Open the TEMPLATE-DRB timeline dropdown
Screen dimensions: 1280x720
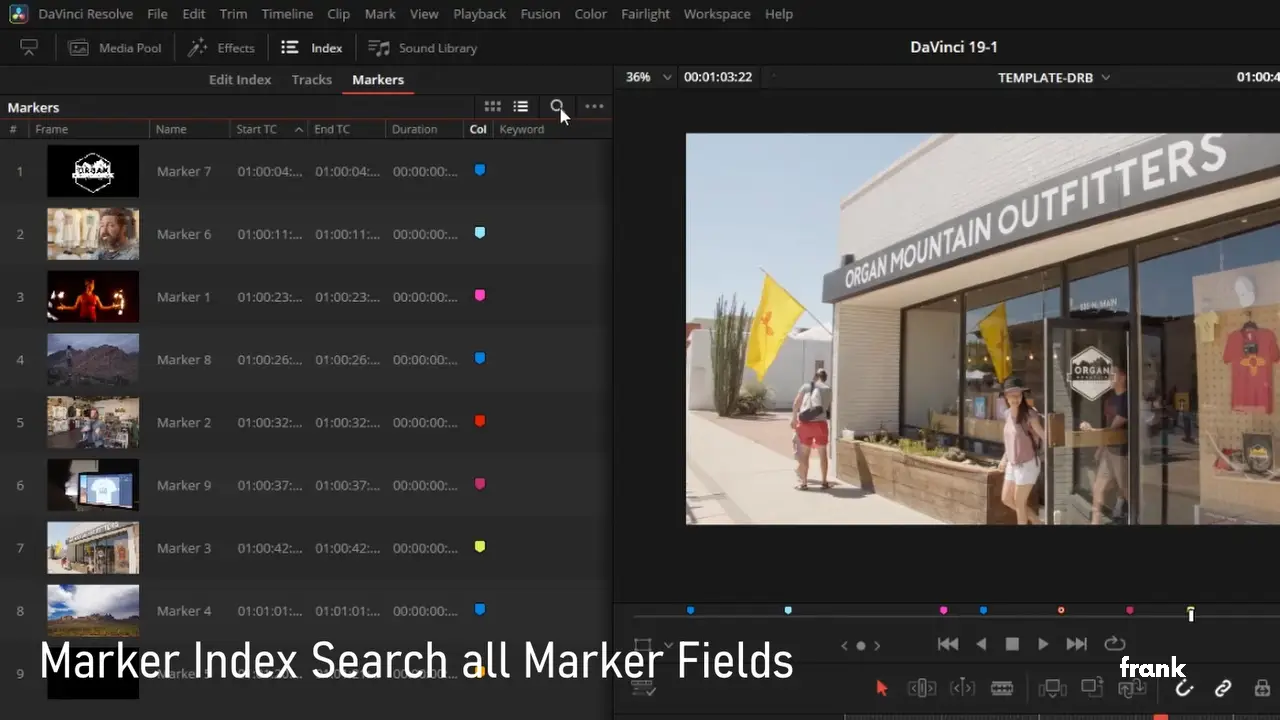1054,78
